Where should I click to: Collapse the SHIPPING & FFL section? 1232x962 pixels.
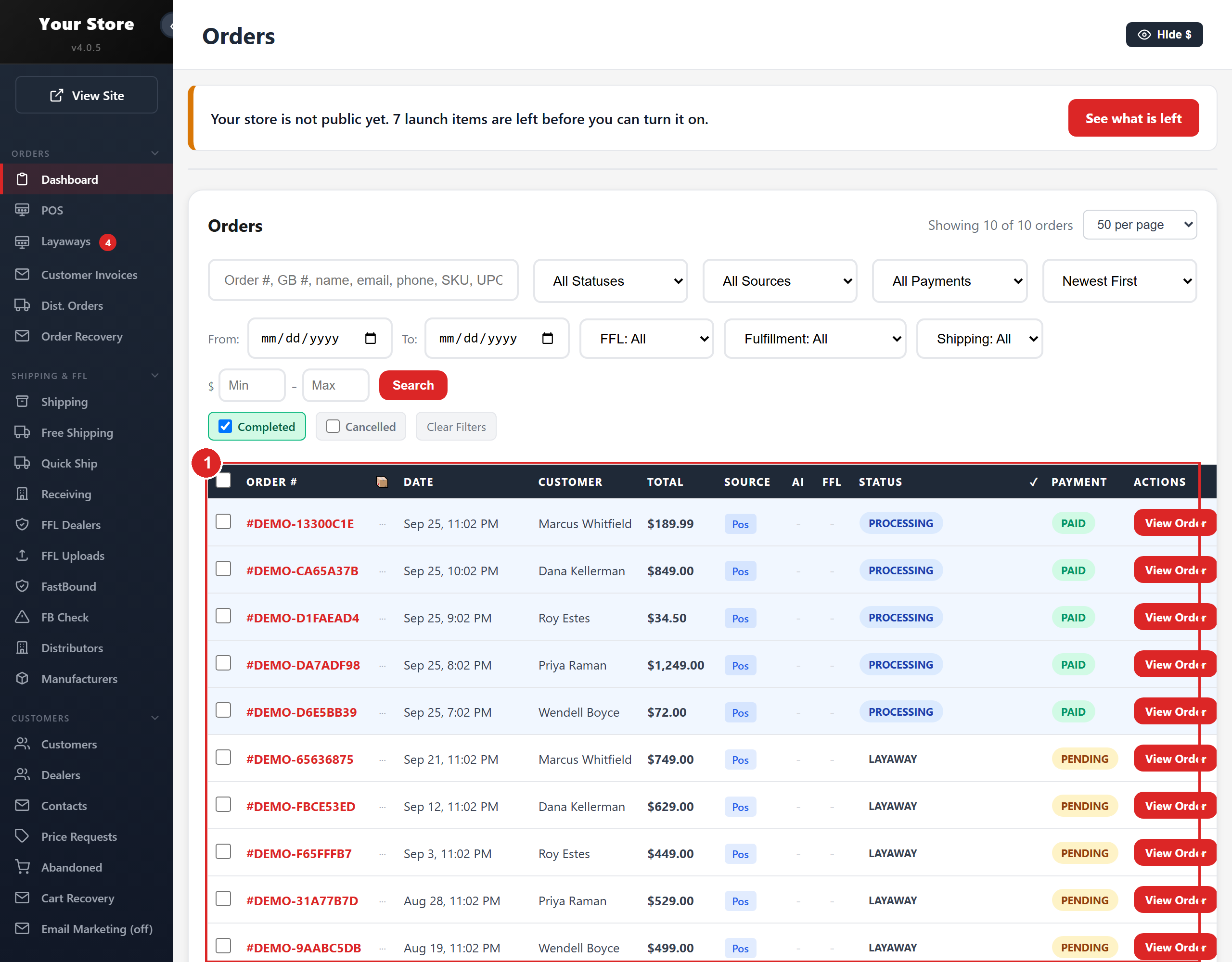155,376
